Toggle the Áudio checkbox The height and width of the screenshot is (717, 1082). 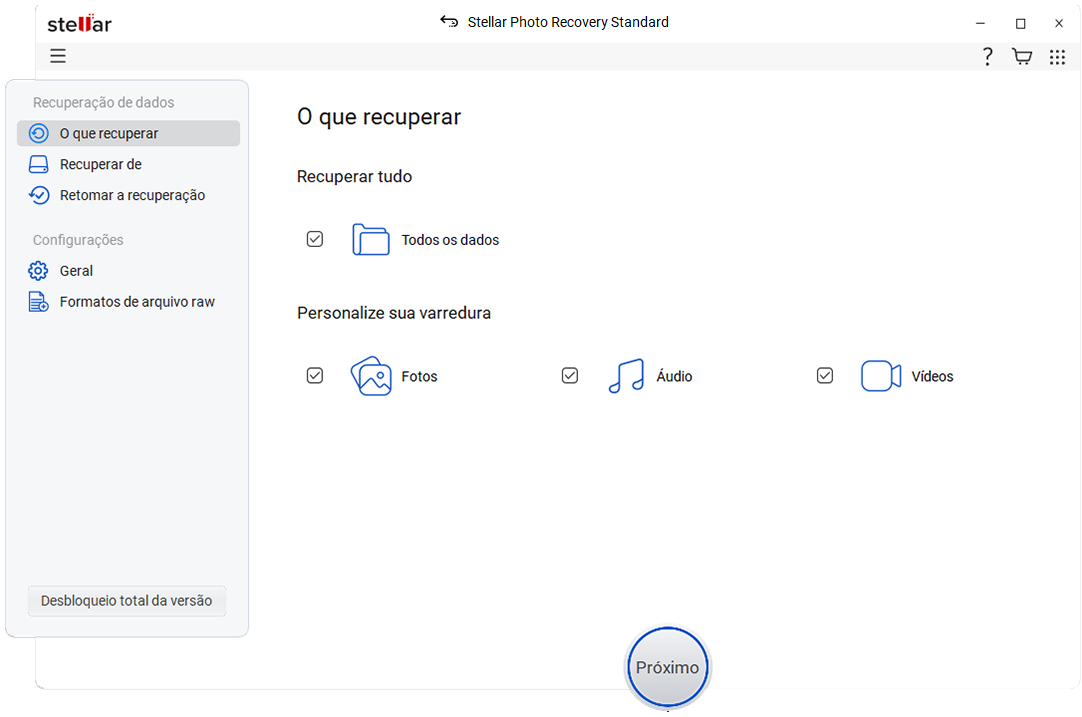[570, 376]
